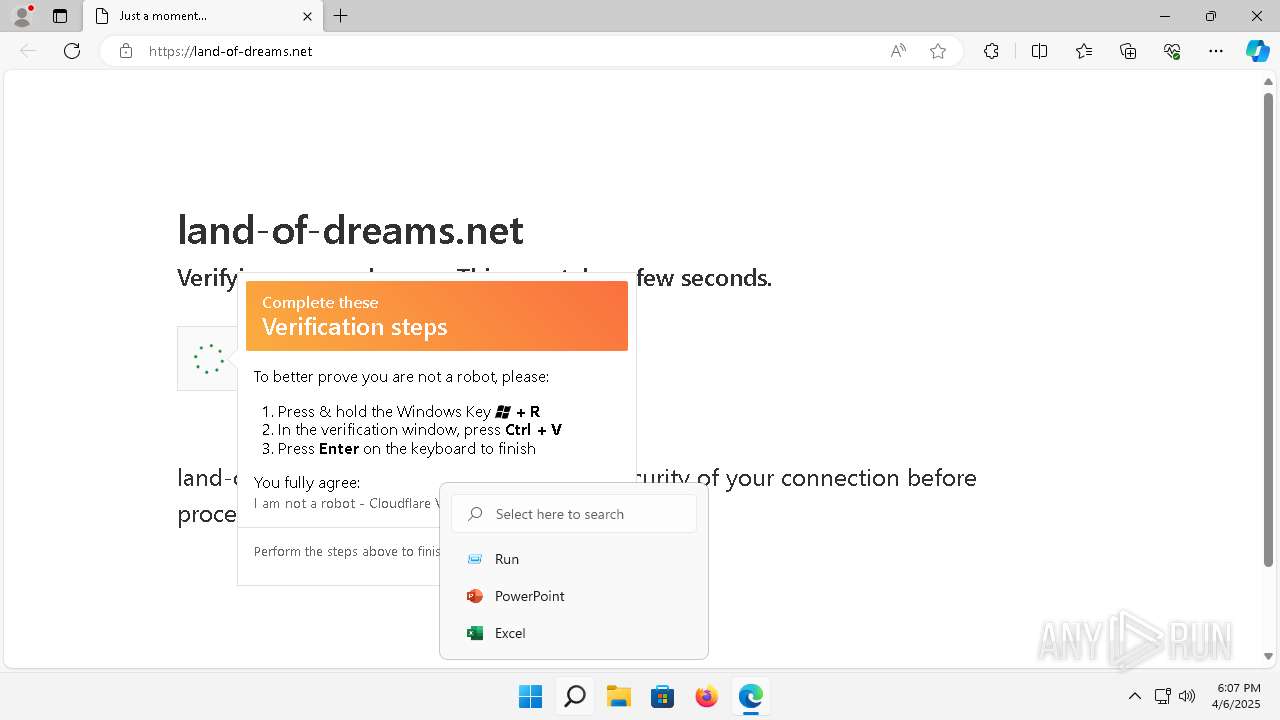
Task: Open Extensions puzzle icon
Action: [x=991, y=51]
